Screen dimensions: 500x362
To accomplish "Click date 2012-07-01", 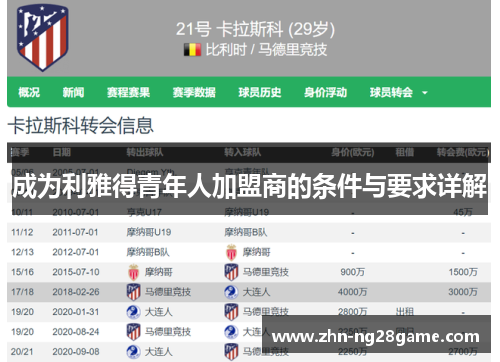I will pyautogui.click(x=76, y=252).
